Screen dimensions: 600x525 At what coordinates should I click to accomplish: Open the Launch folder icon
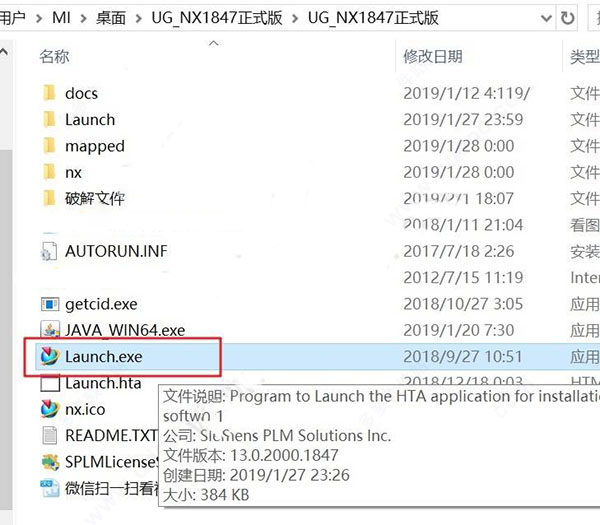[49, 119]
